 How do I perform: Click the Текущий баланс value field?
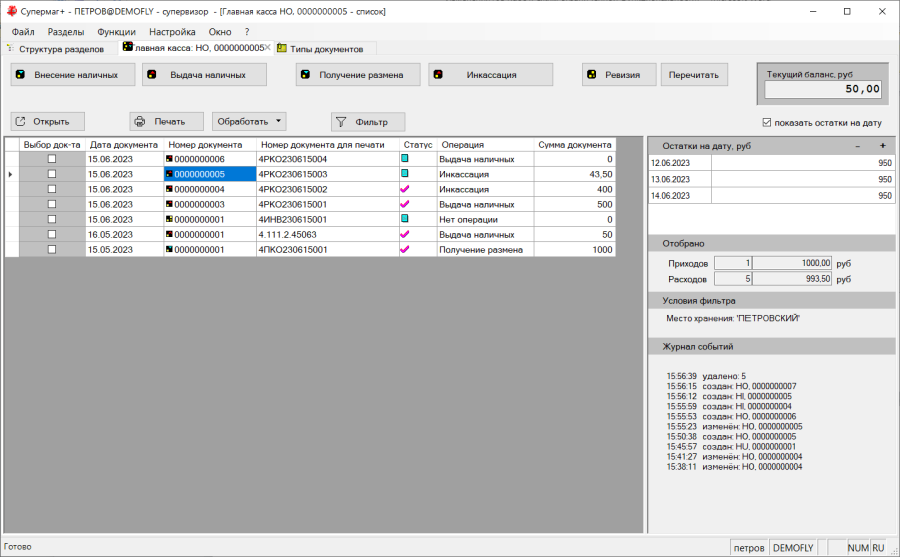point(824,89)
